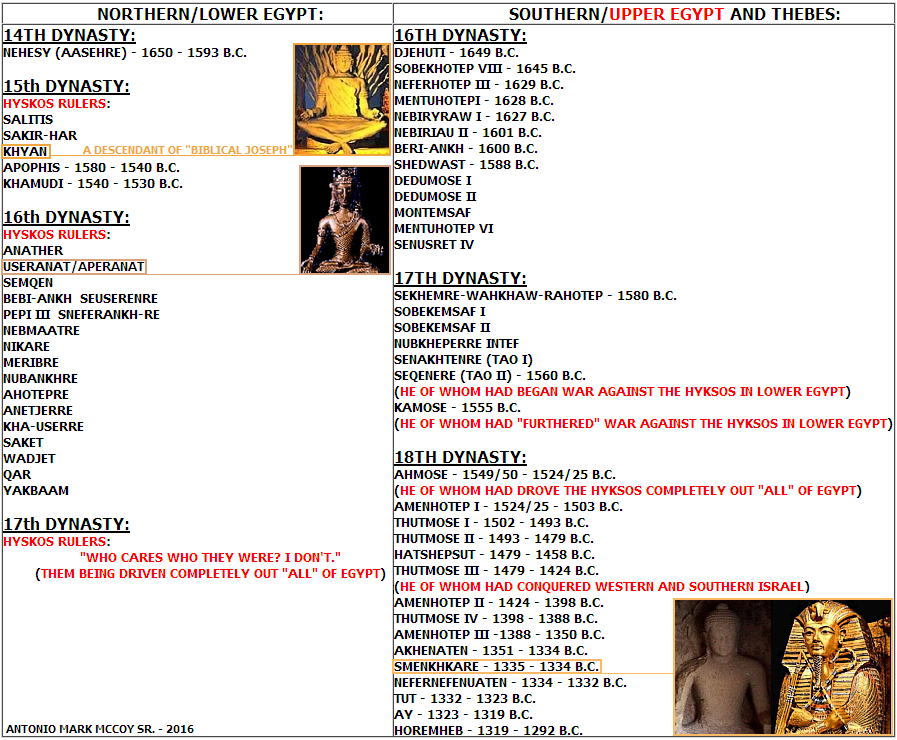Image resolution: width=897 pixels, height=740 pixels.
Task: Click the boxed SMENKHKARE 1335 - 1334 B.C. entry
Action: (x=497, y=666)
